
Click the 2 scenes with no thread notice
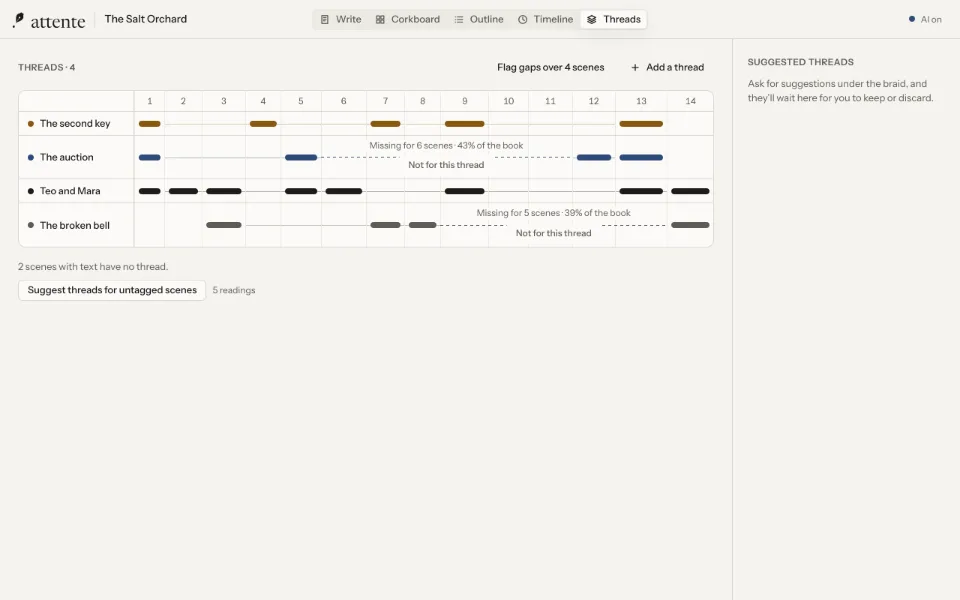click(93, 267)
